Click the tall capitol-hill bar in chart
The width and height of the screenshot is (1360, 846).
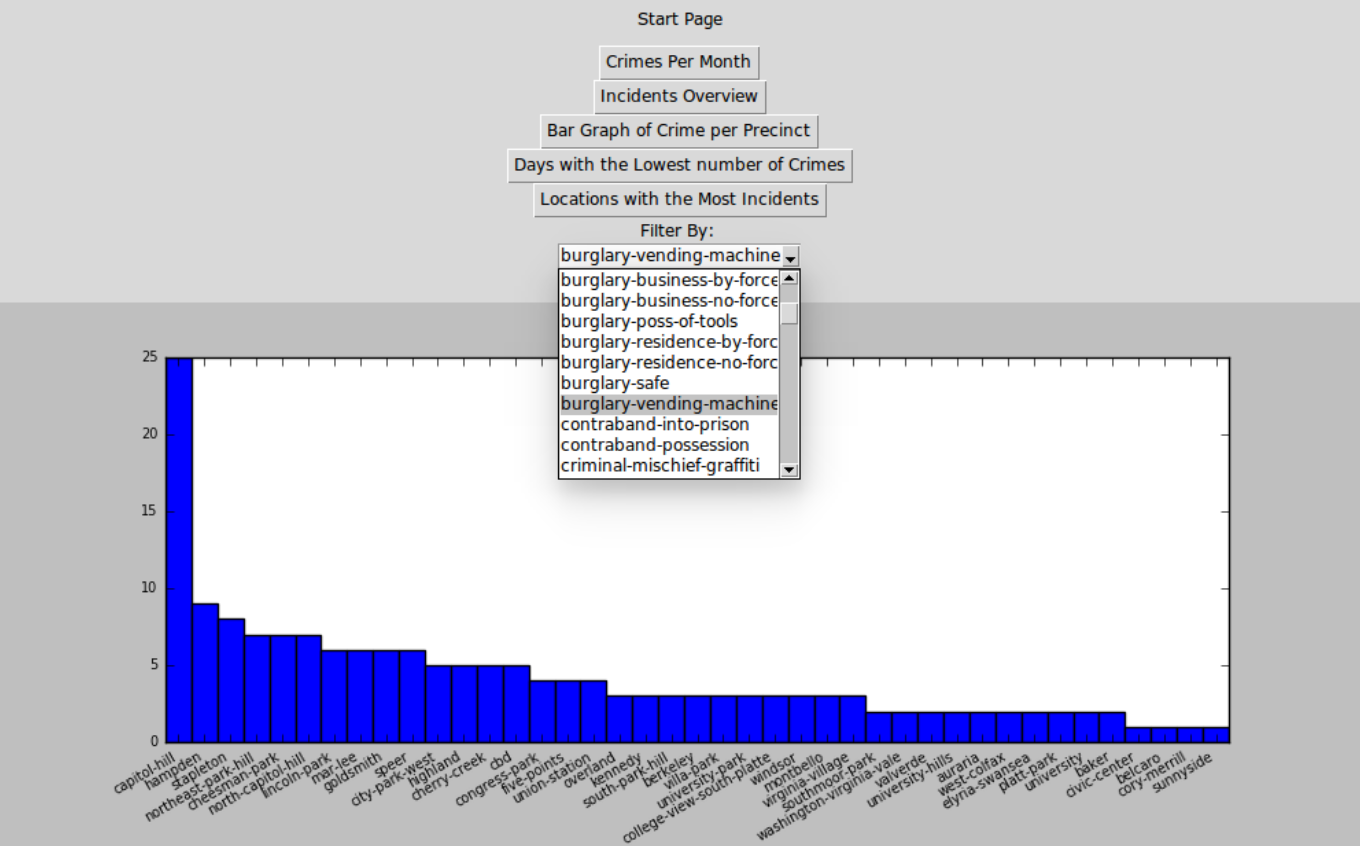pos(179,550)
